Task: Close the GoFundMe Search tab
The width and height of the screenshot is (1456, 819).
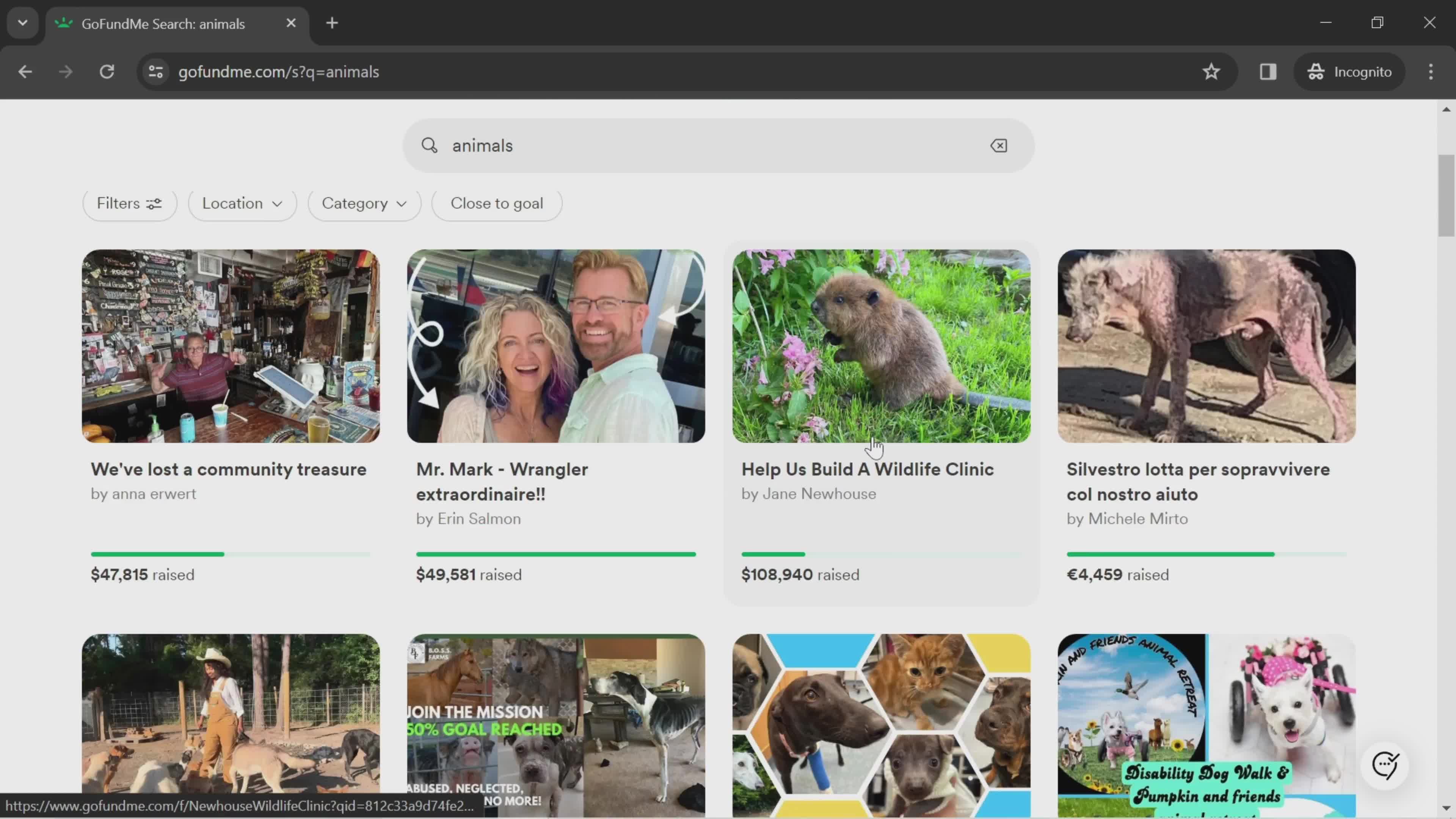Action: point(291,23)
